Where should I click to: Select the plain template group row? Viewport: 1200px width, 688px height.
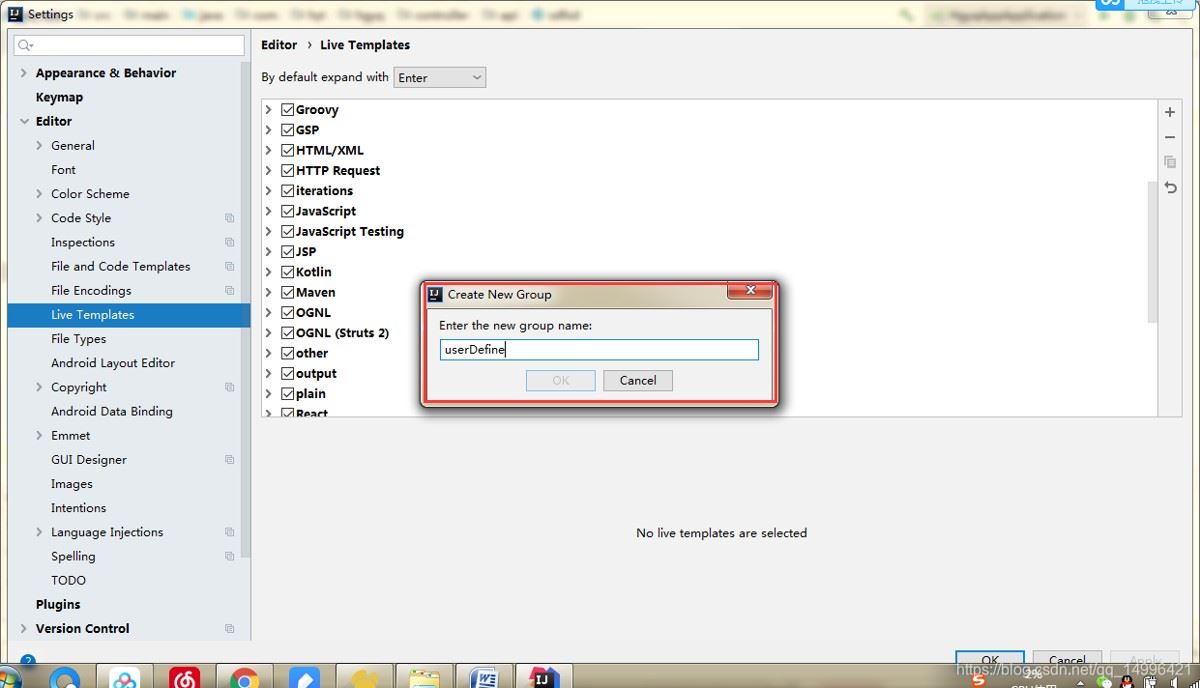click(x=708, y=394)
